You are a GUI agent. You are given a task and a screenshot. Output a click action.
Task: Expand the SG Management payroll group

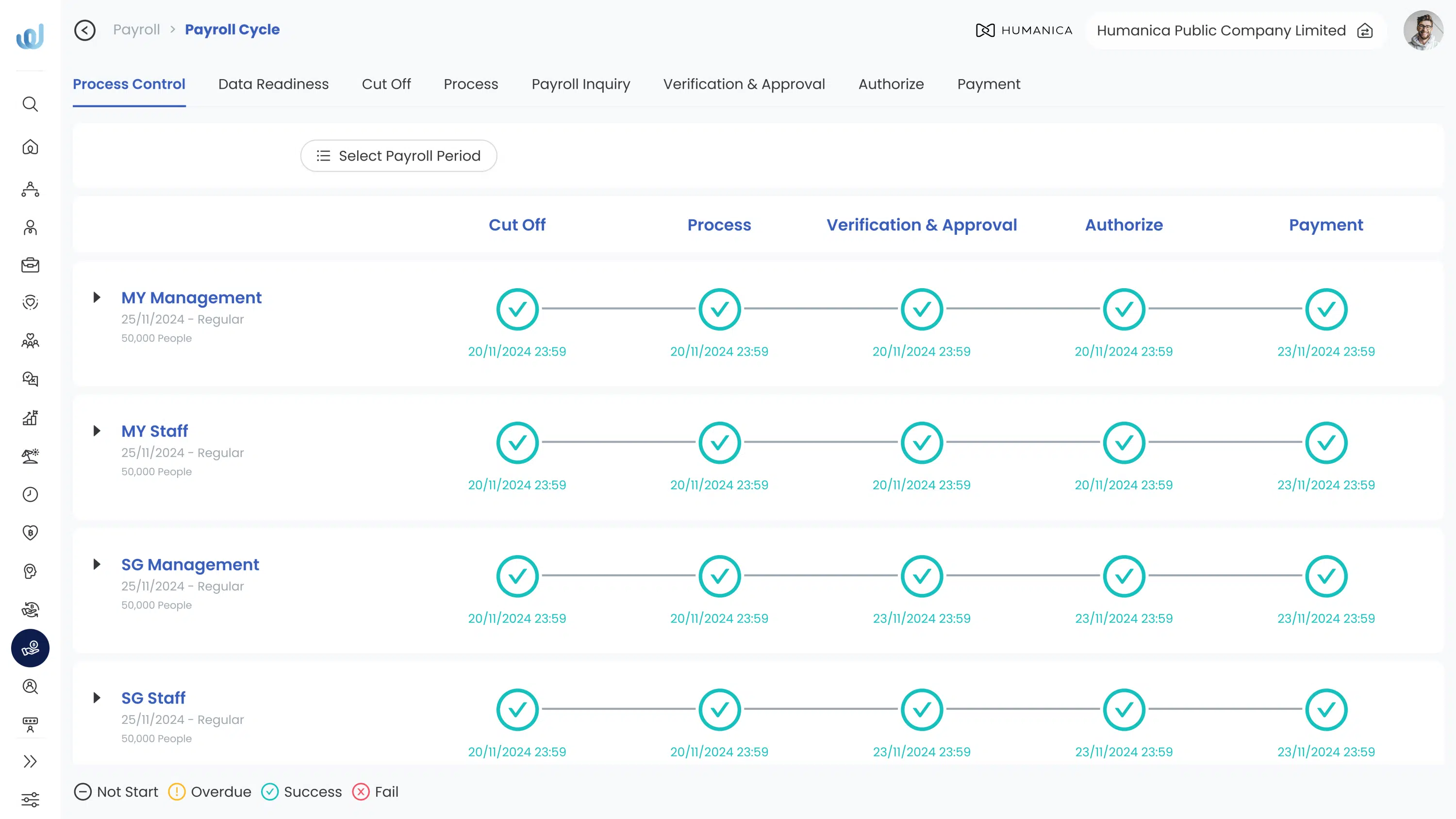click(x=96, y=564)
